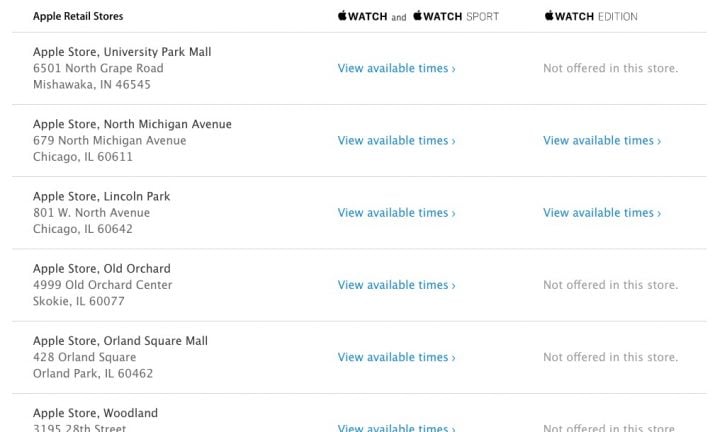Select the Apple Store, North Michigan Avenue name

pyautogui.click(x=132, y=124)
